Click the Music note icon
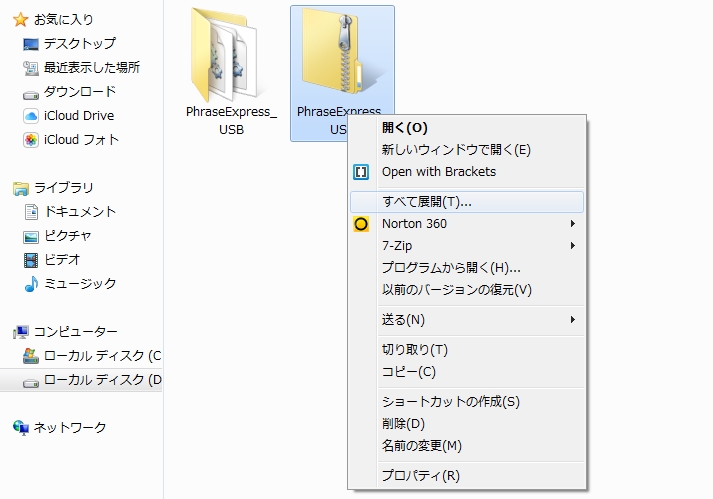 pyautogui.click(x=31, y=284)
